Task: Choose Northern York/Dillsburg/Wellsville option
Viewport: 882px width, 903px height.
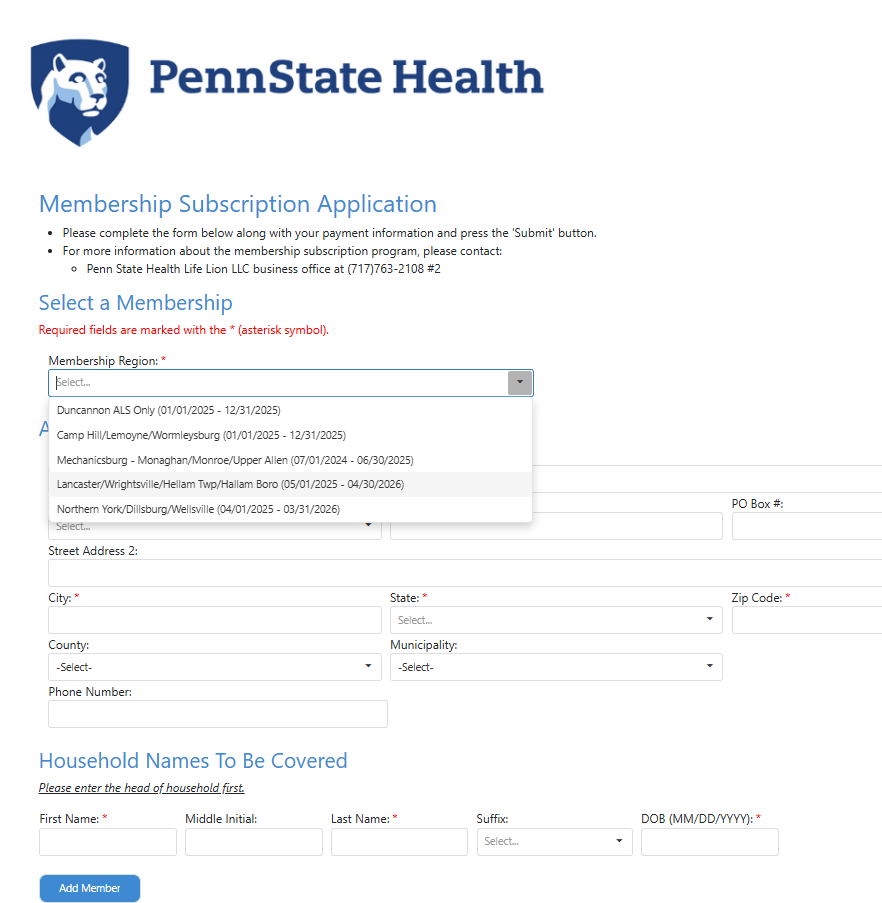Action: pyautogui.click(x=198, y=509)
